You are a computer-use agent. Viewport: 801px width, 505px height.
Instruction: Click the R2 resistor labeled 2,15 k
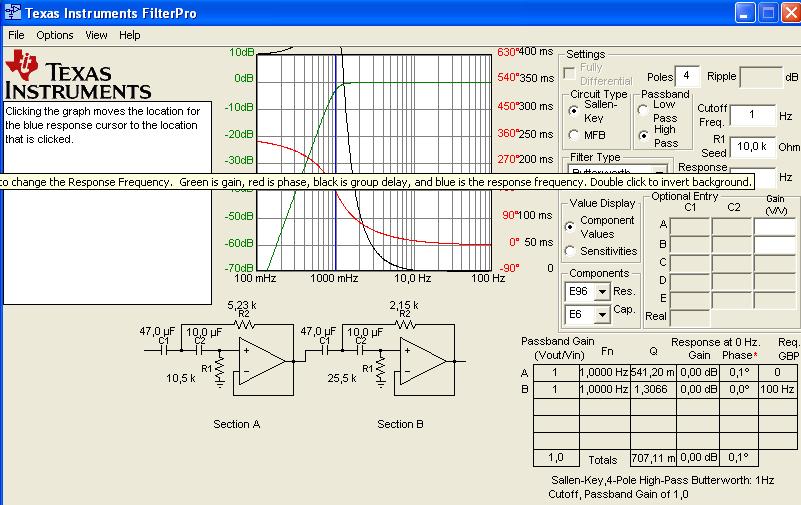405,324
